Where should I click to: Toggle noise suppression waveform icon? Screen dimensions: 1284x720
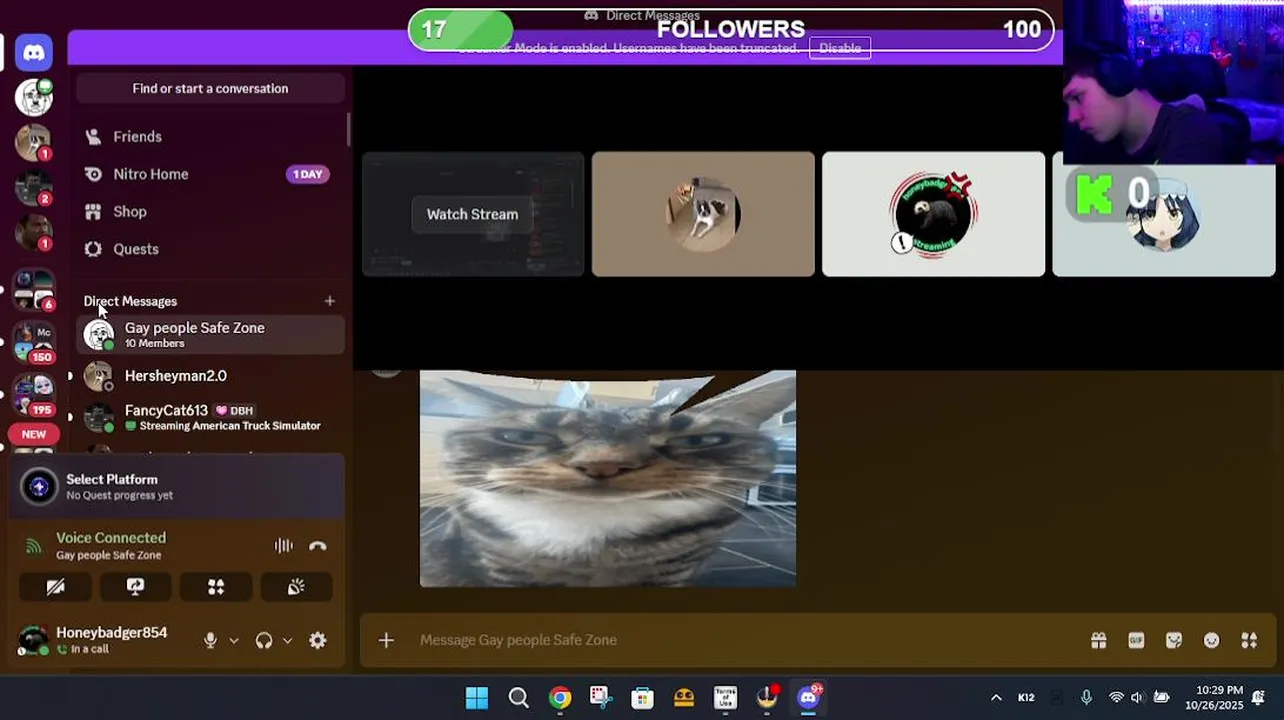(284, 546)
